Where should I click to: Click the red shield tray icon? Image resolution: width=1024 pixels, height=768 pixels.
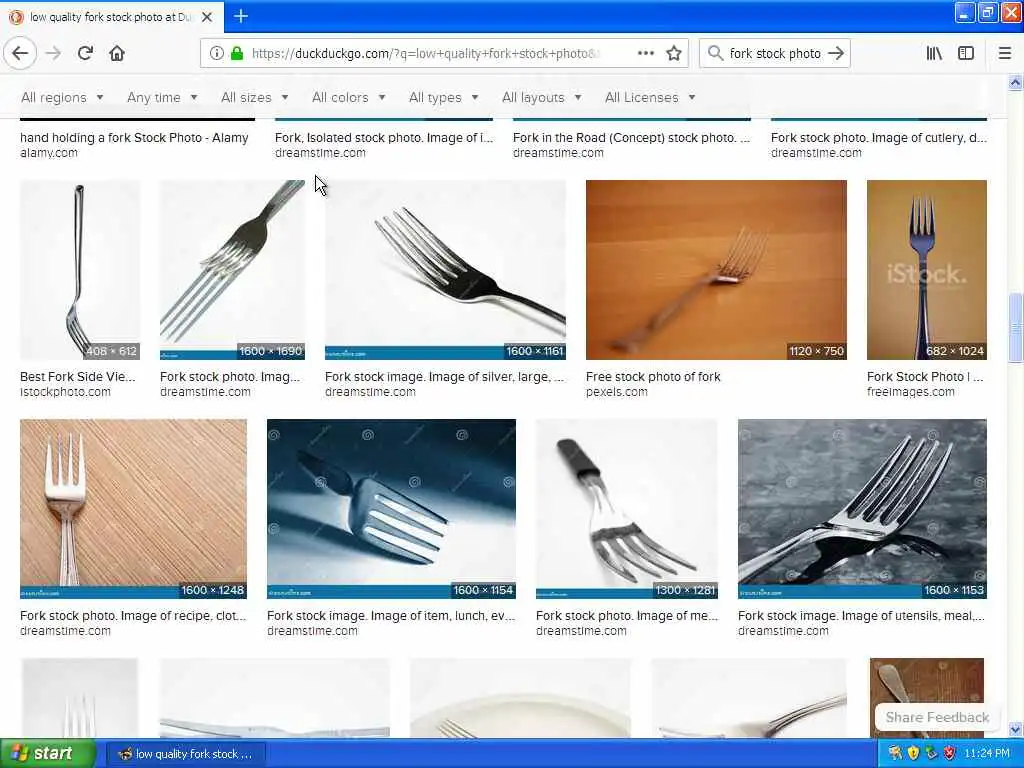click(950, 754)
